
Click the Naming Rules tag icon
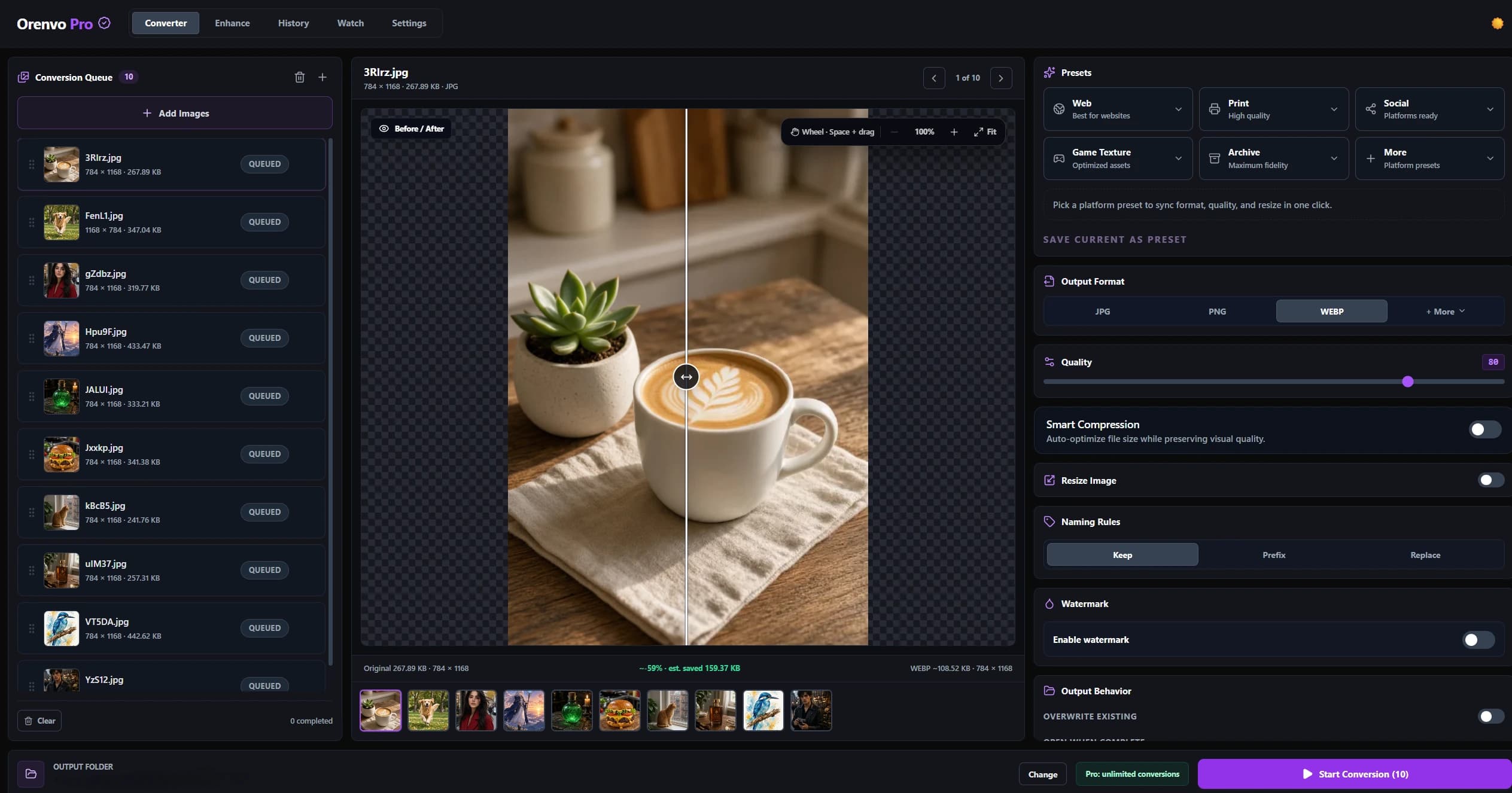(x=1049, y=521)
